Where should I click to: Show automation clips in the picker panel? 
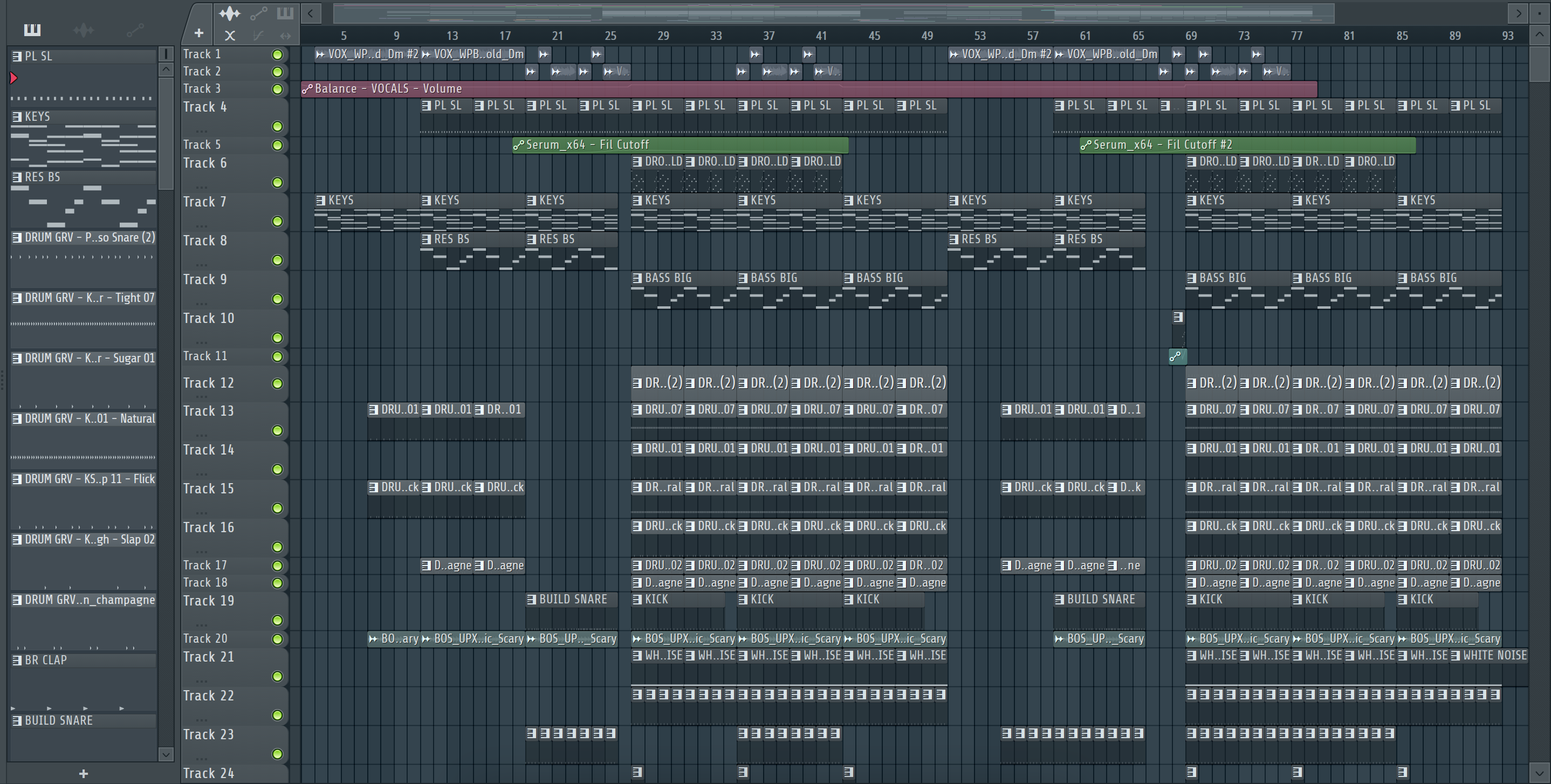tap(135, 30)
